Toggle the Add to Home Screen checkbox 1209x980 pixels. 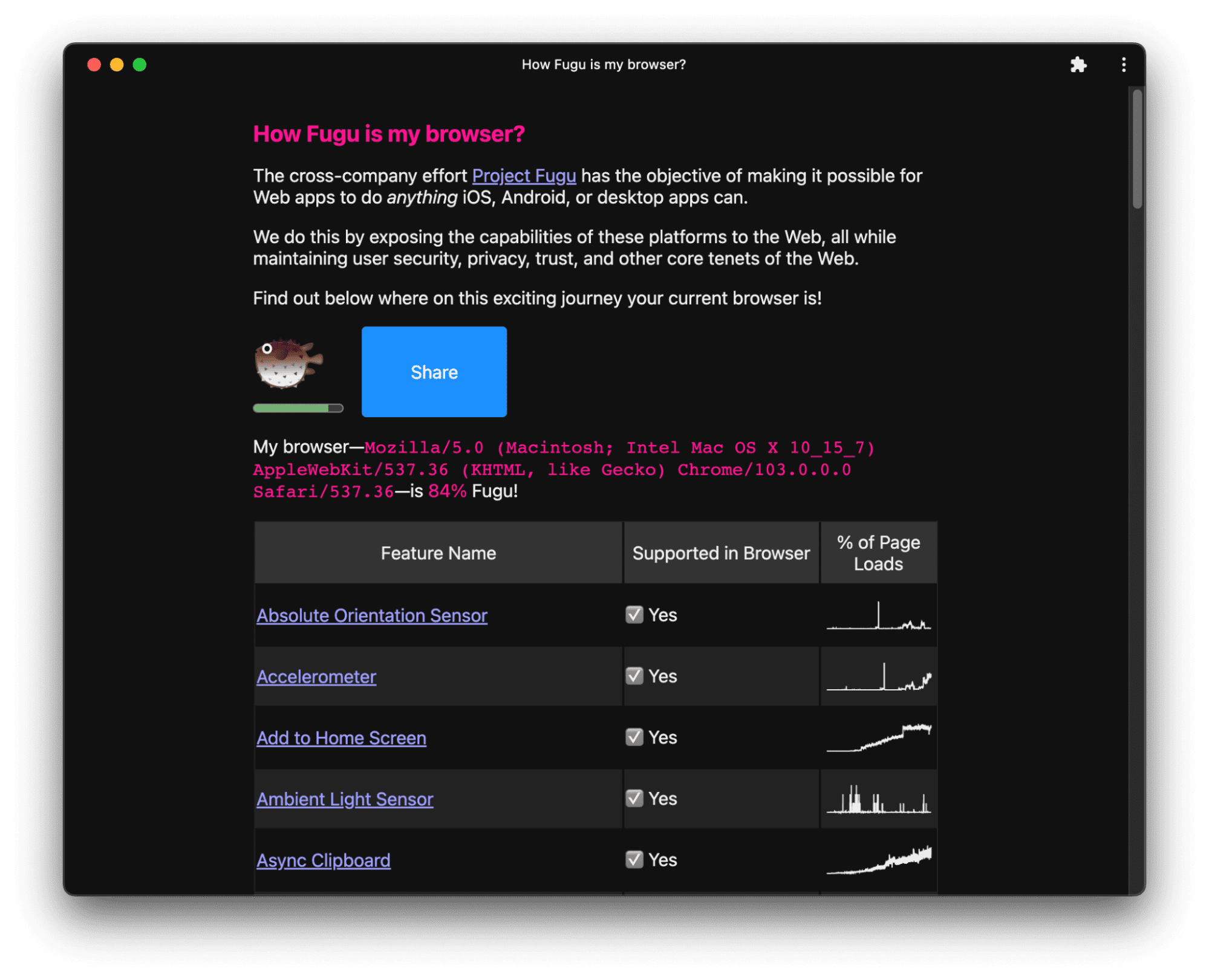coord(633,737)
